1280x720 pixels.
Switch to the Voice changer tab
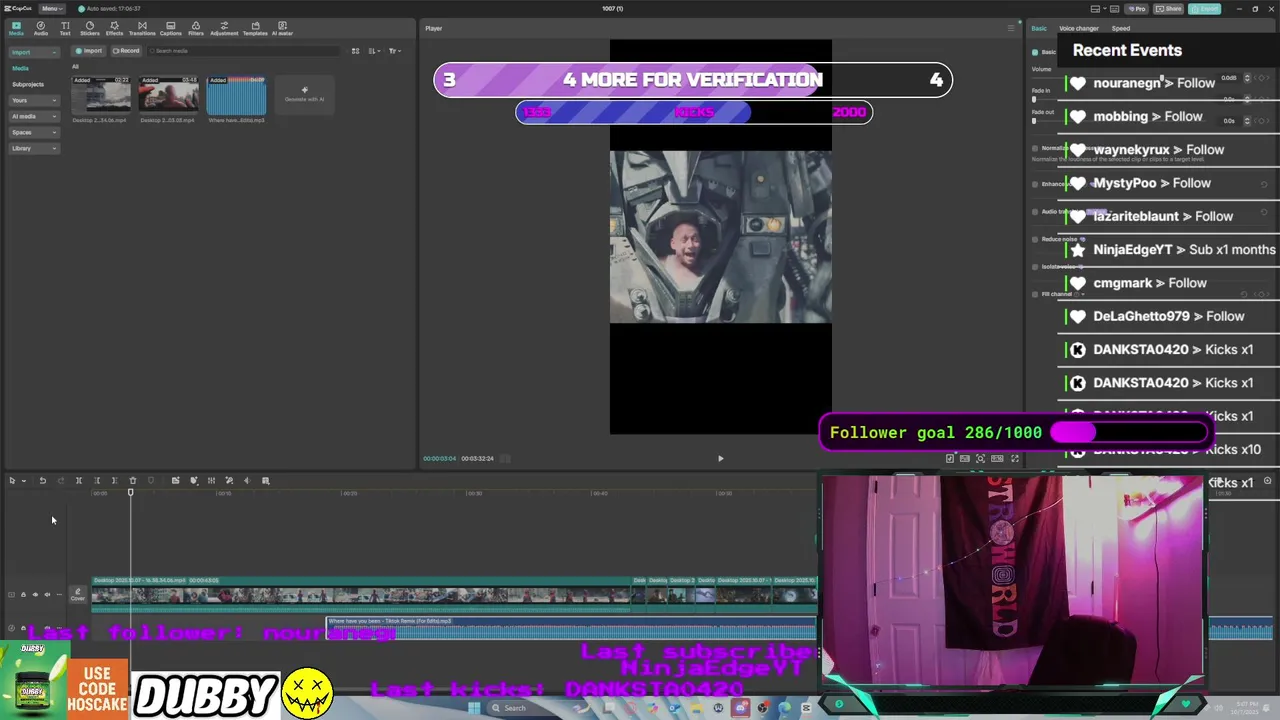(1079, 28)
